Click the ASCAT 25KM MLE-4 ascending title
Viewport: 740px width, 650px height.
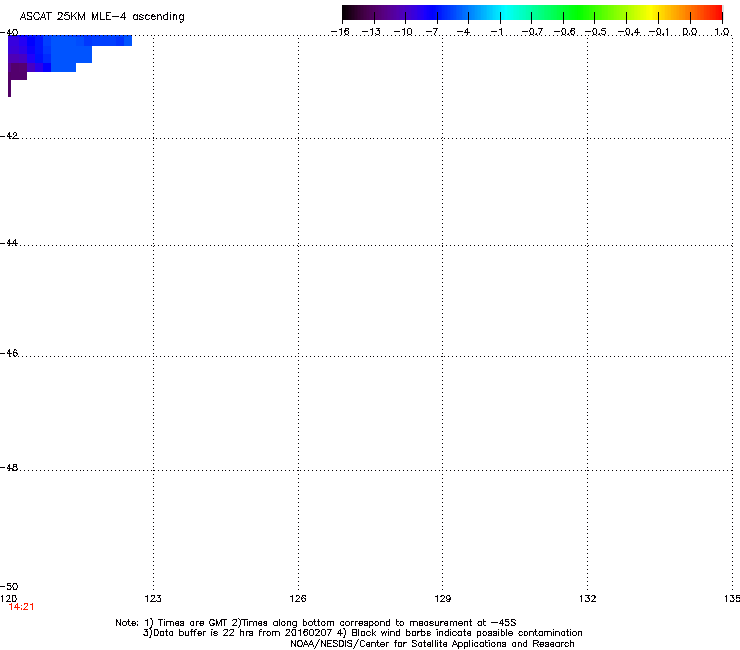click(102, 17)
